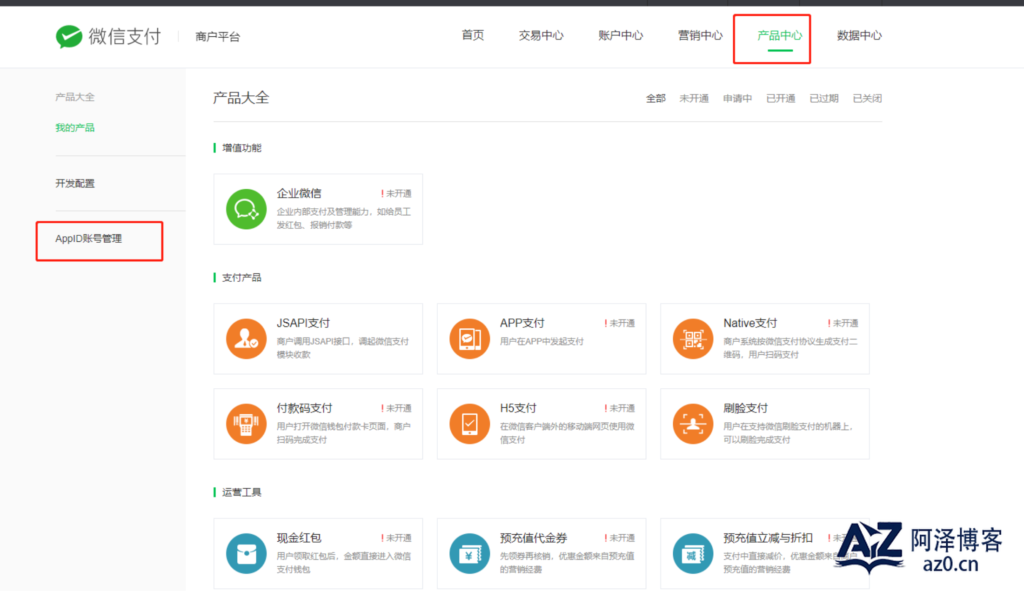Click the JSAPI支付 card title

tap(303, 323)
